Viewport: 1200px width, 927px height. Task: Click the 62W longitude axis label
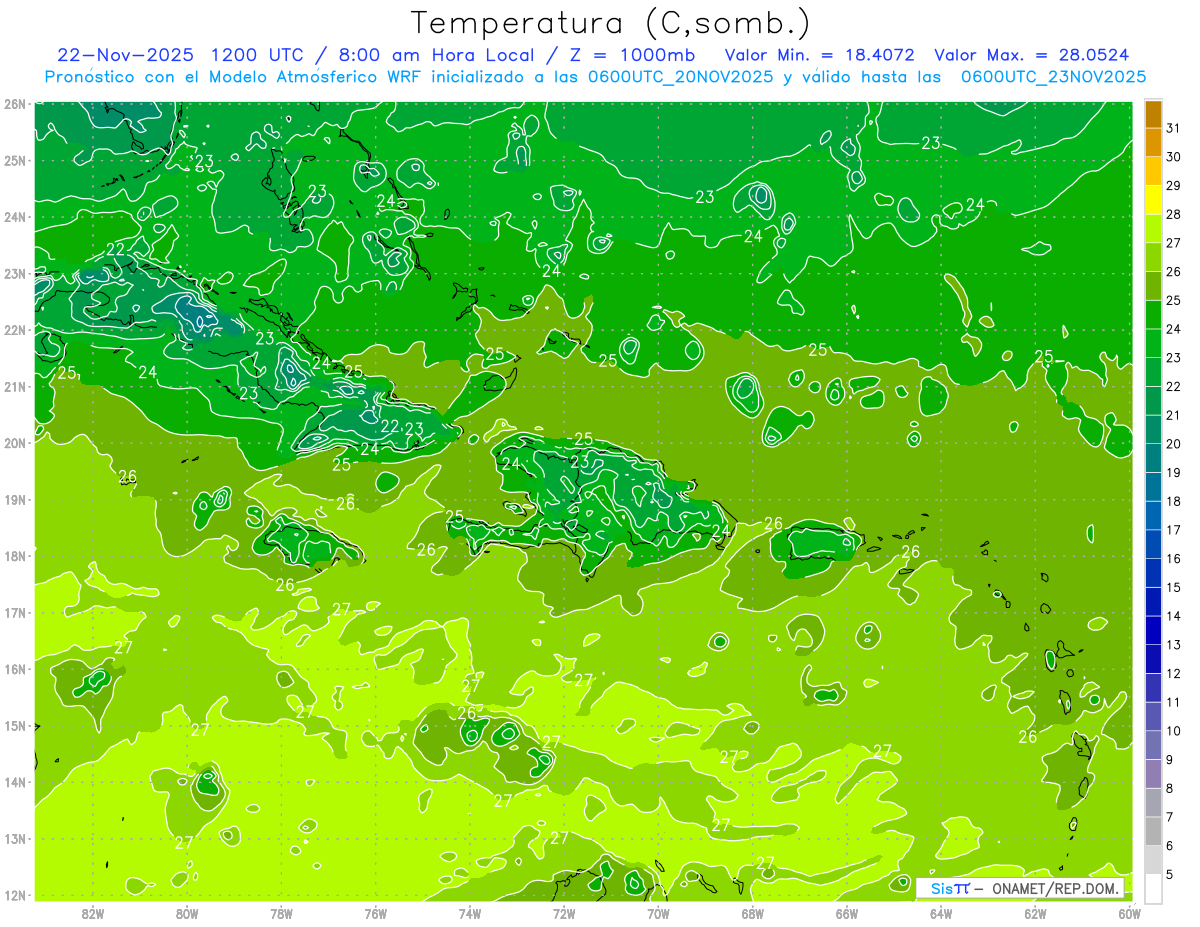click(x=1035, y=913)
